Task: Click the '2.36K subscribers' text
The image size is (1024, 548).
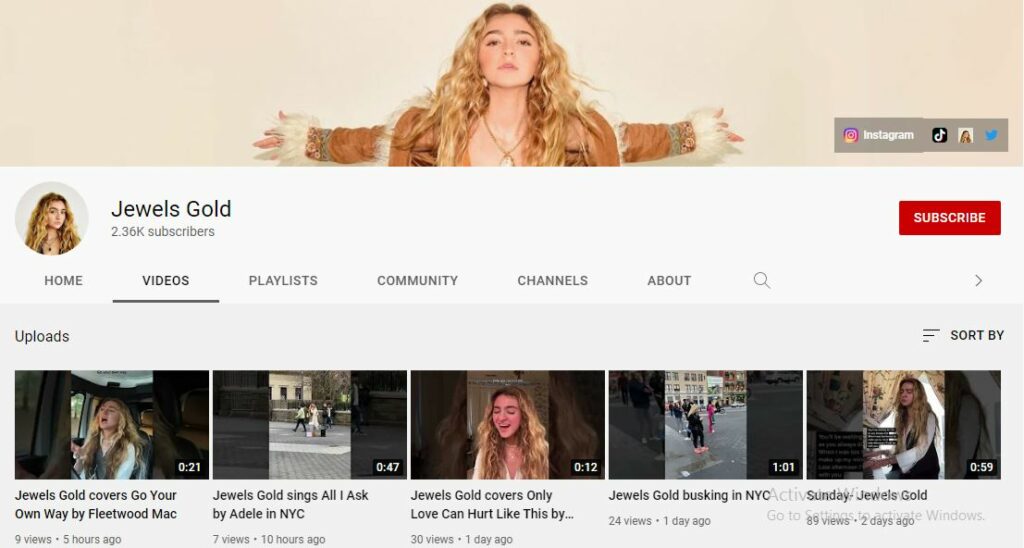Action: pyautogui.click(x=163, y=231)
